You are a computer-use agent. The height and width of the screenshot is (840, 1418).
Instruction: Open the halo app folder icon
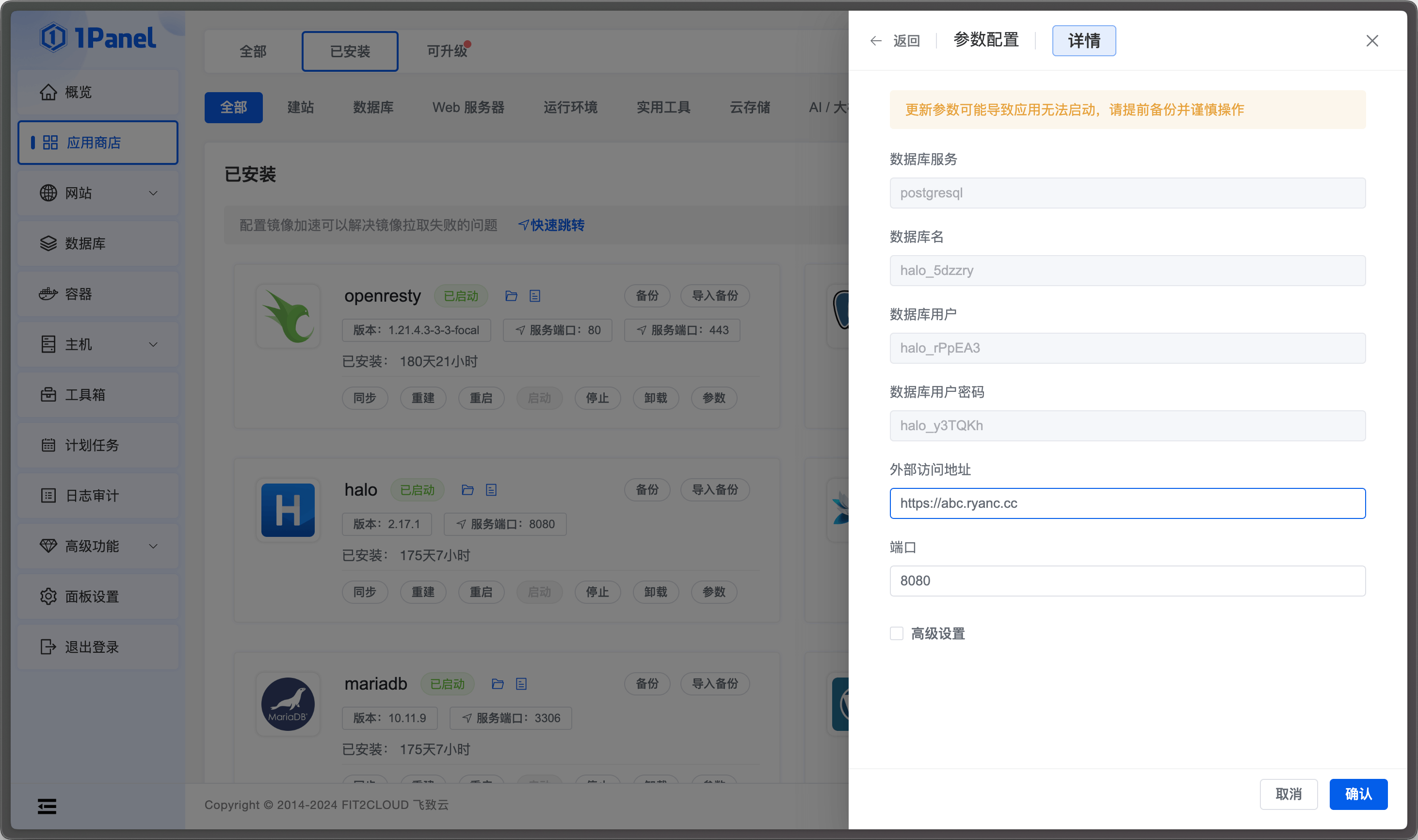click(467, 490)
